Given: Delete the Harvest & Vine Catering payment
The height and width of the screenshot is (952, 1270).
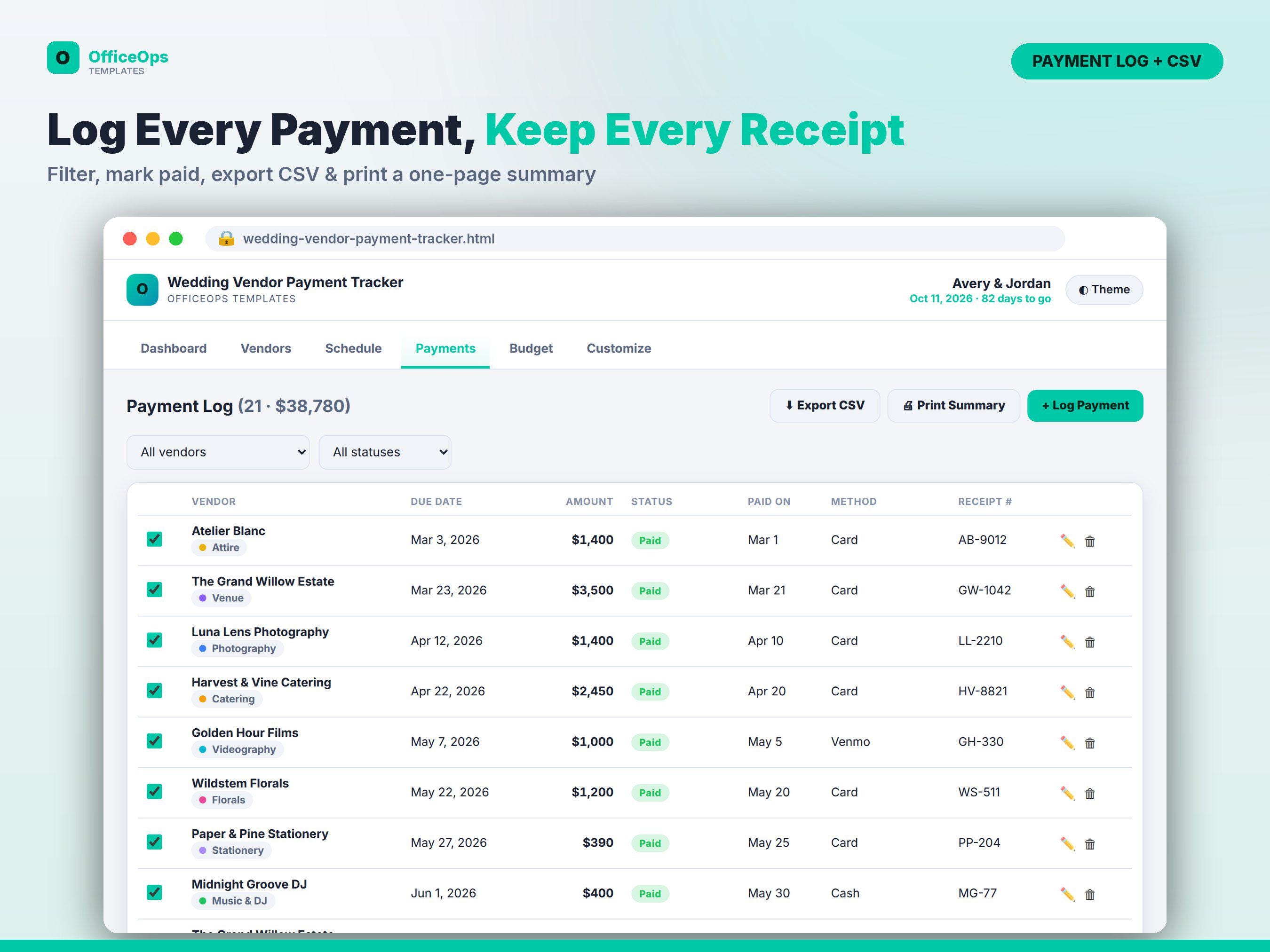Looking at the screenshot, I should (1090, 692).
